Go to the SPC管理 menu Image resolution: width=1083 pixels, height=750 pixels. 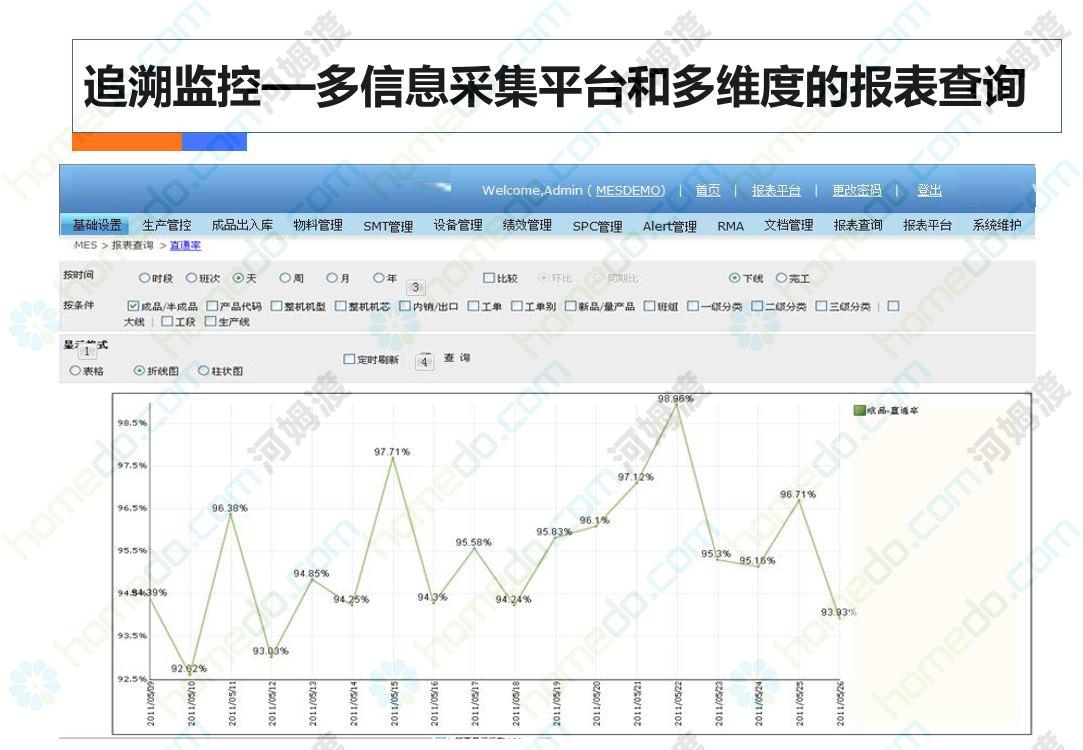click(x=597, y=226)
